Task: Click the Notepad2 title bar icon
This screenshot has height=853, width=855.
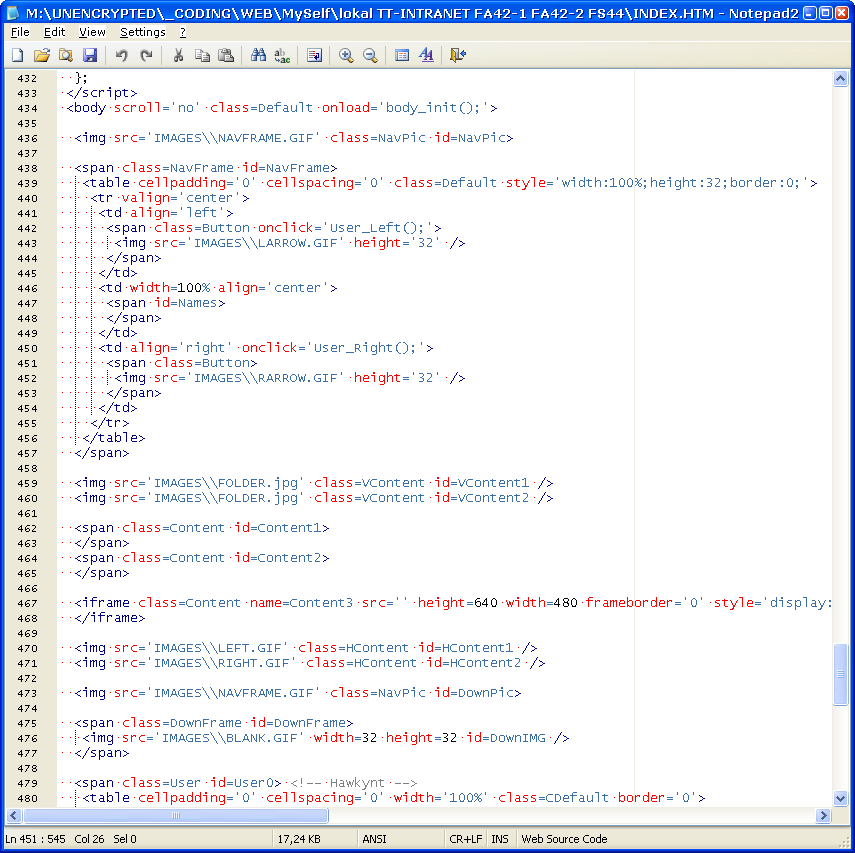Action: 12,13
